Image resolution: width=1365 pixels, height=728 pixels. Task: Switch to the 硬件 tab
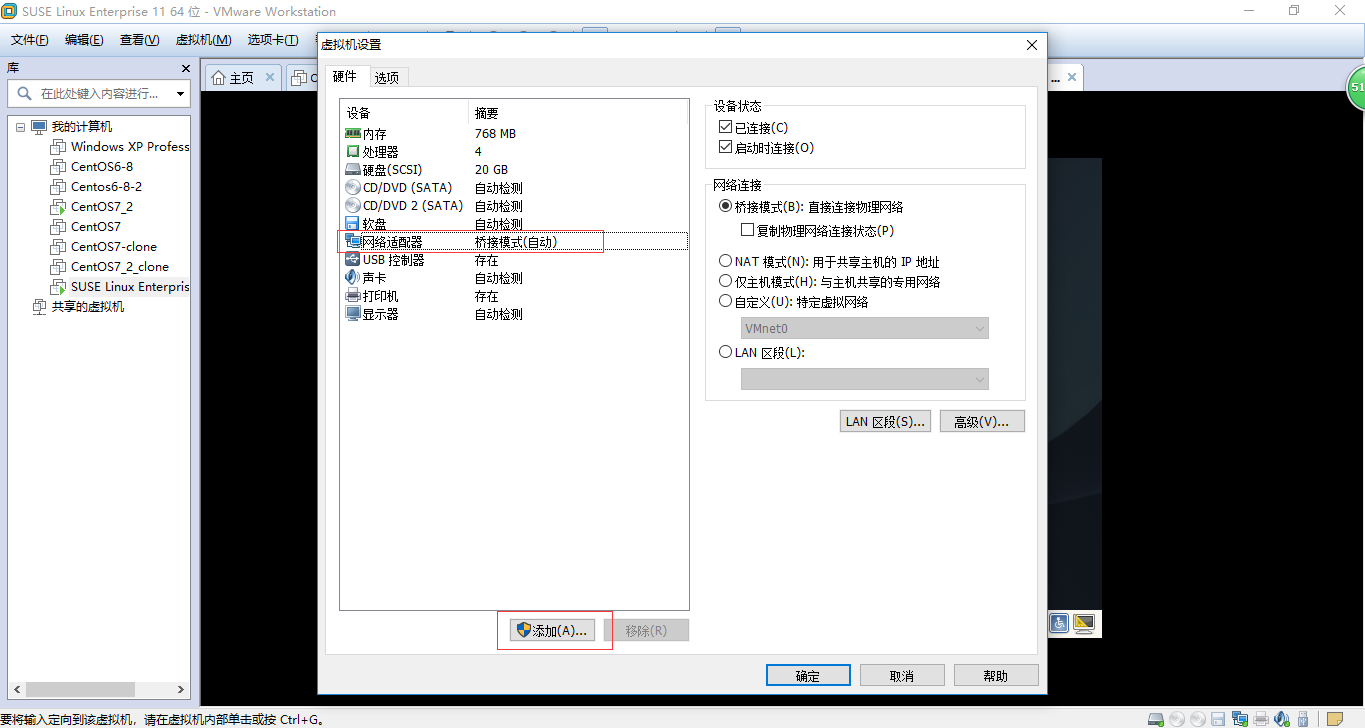coord(345,76)
